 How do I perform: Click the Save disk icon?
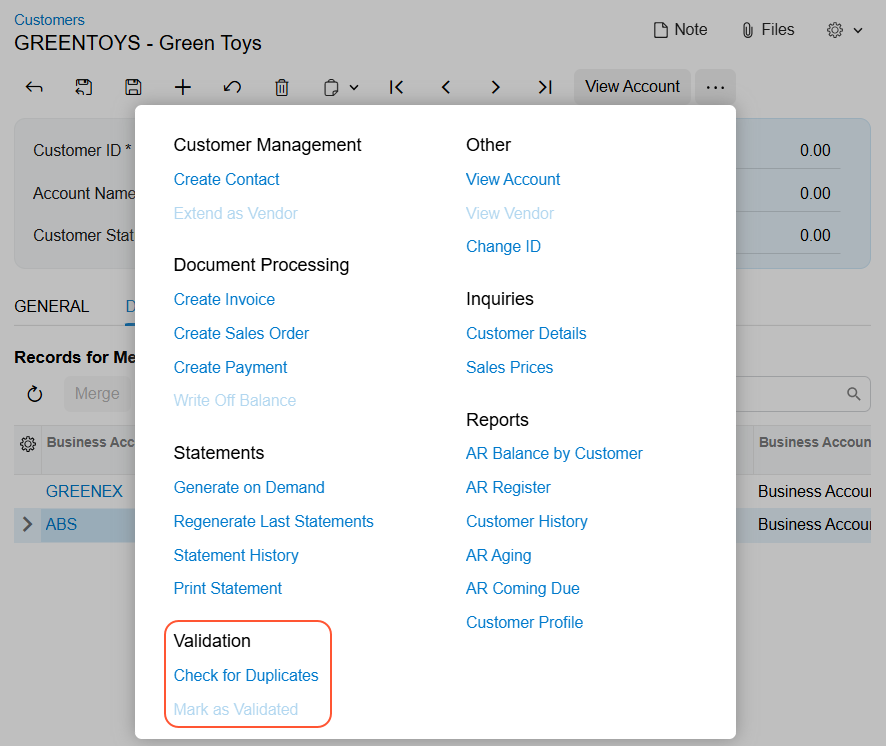click(133, 87)
